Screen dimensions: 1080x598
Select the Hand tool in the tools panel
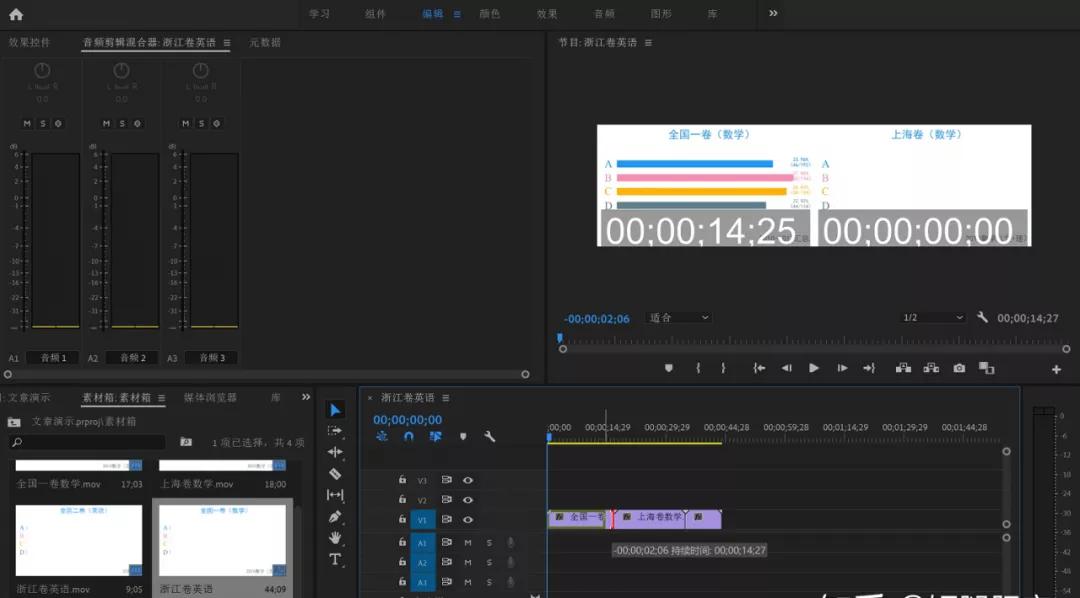(x=335, y=540)
